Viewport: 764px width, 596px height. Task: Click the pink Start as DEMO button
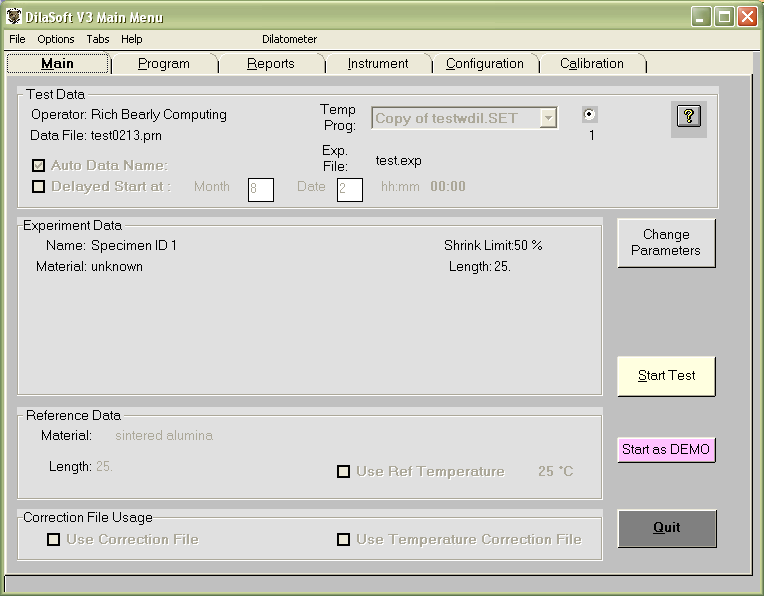point(666,449)
